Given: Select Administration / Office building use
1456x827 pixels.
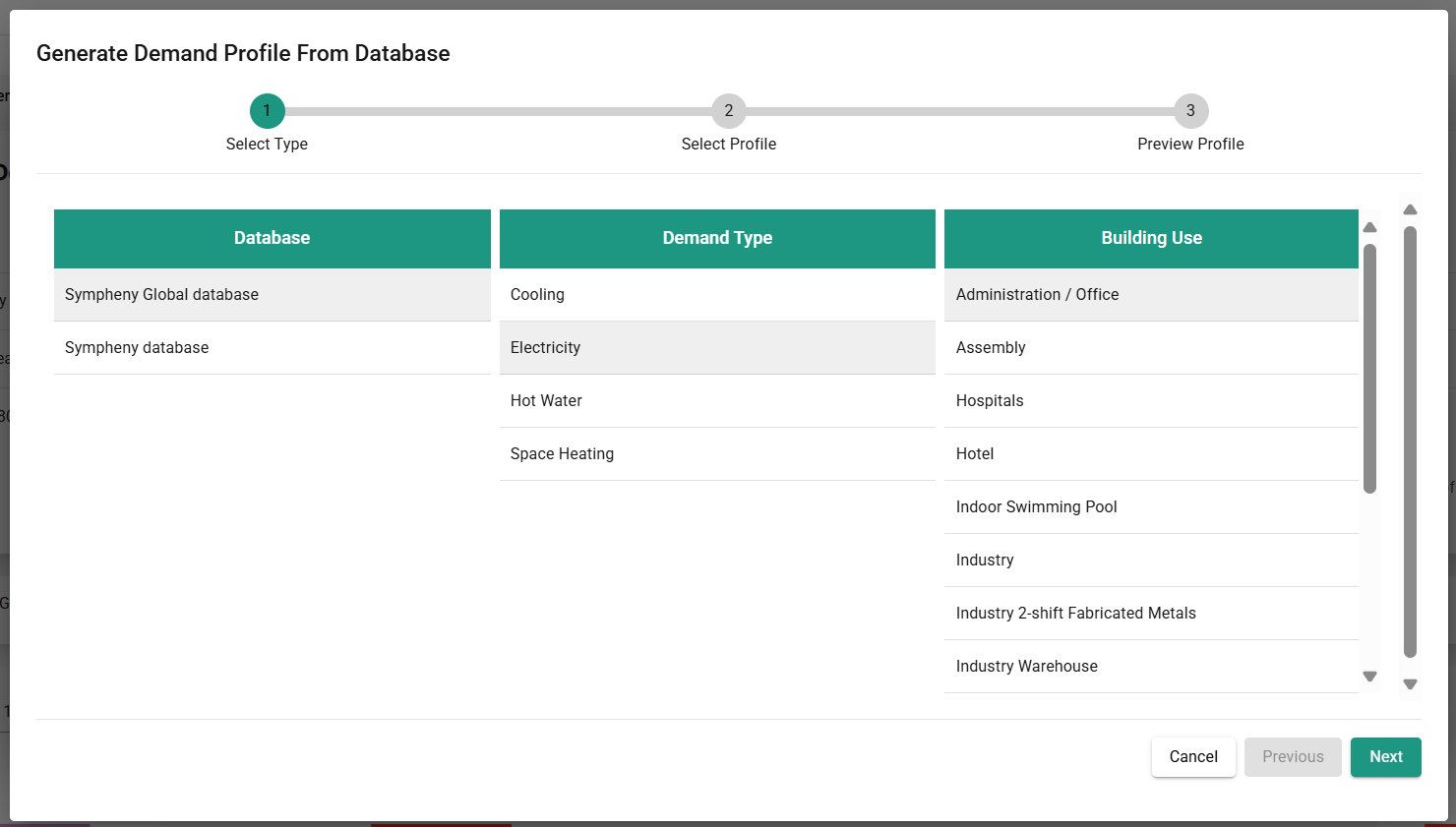Looking at the screenshot, I should (1151, 295).
